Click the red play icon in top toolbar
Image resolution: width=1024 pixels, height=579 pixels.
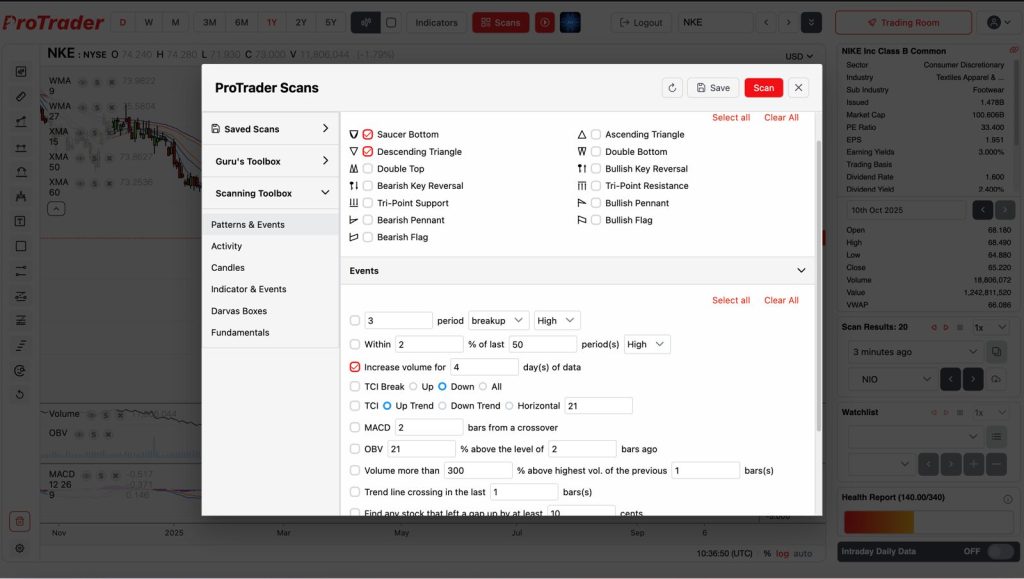click(545, 22)
